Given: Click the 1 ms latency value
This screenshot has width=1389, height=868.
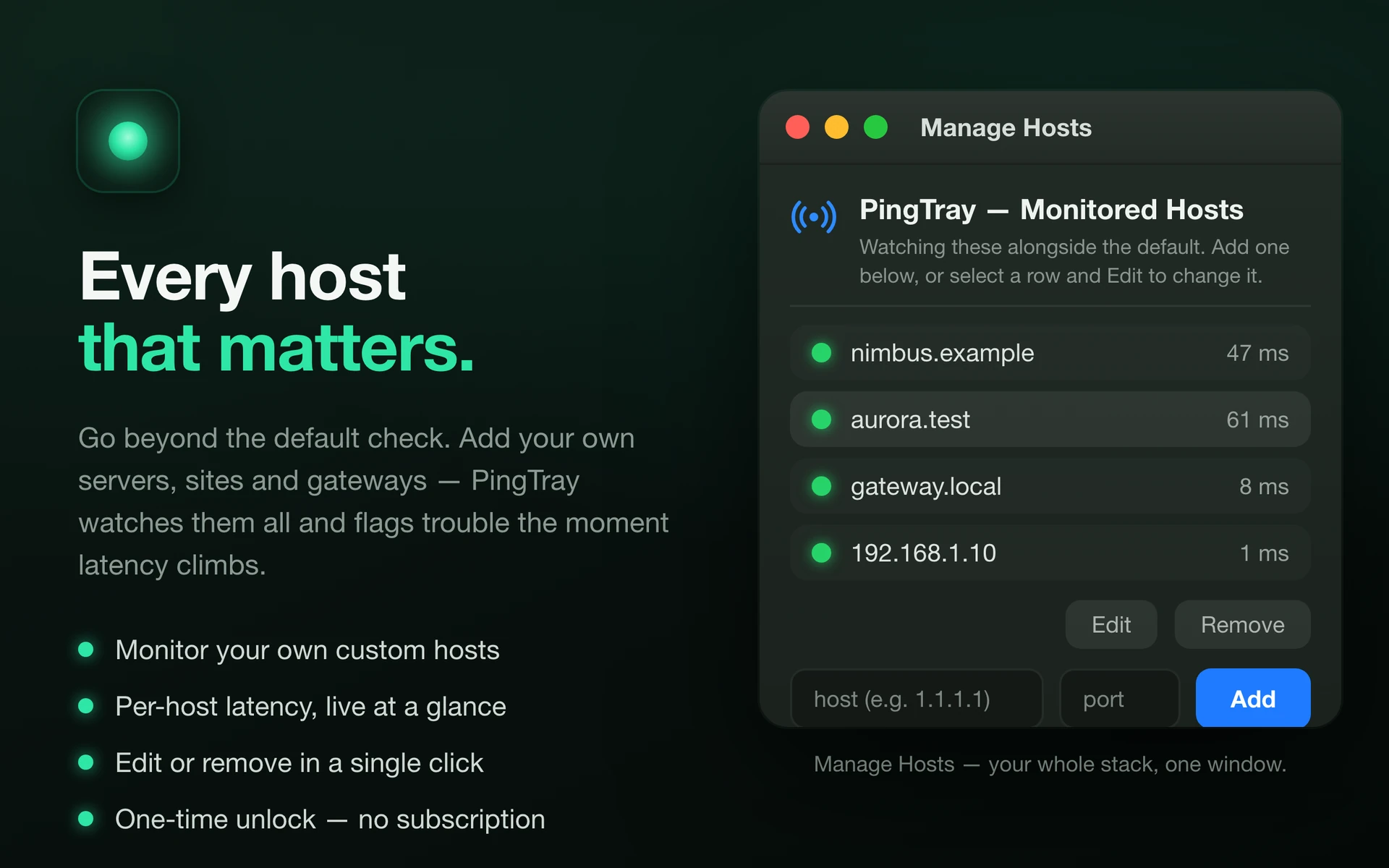Looking at the screenshot, I should tap(1264, 553).
